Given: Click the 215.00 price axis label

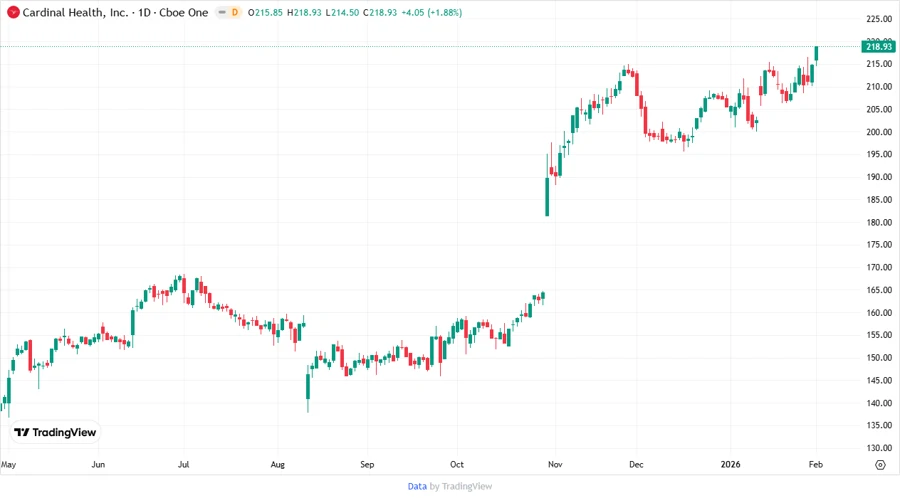Looking at the screenshot, I should pos(879,64).
